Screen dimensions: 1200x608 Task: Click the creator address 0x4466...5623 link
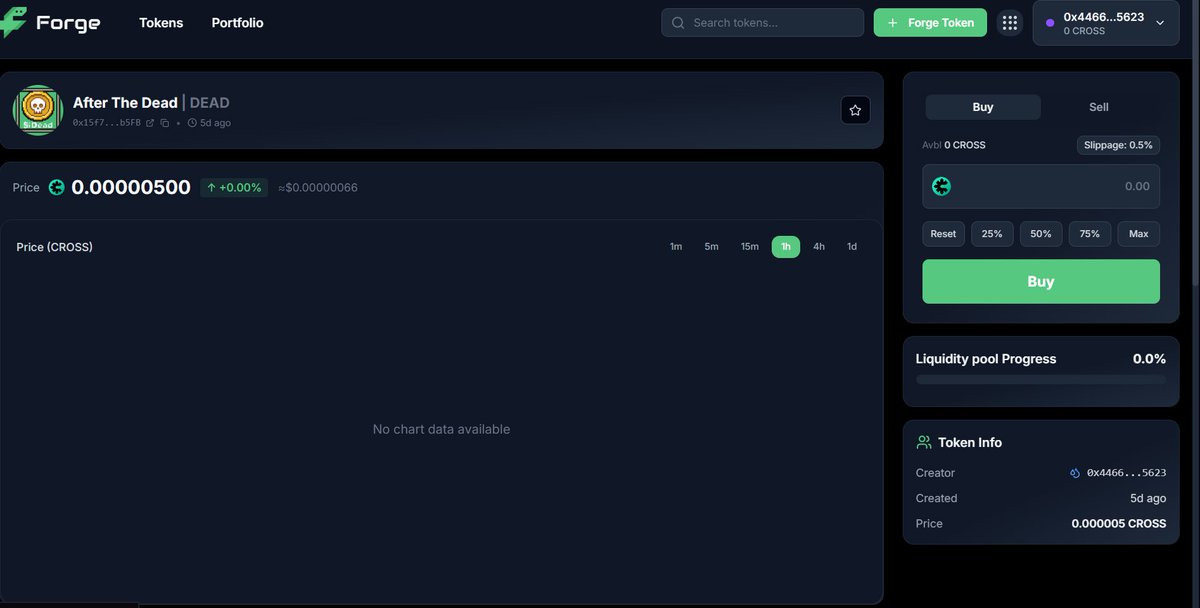[x=1126, y=473]
